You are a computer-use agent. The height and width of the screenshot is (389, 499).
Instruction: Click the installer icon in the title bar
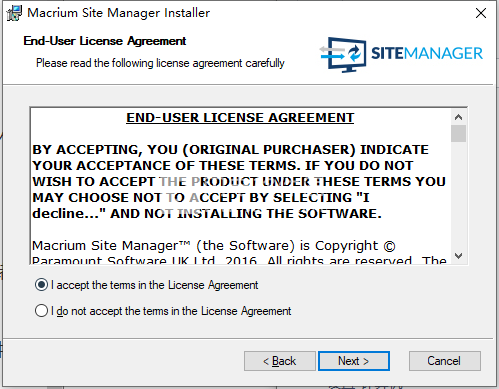point(14,13)
